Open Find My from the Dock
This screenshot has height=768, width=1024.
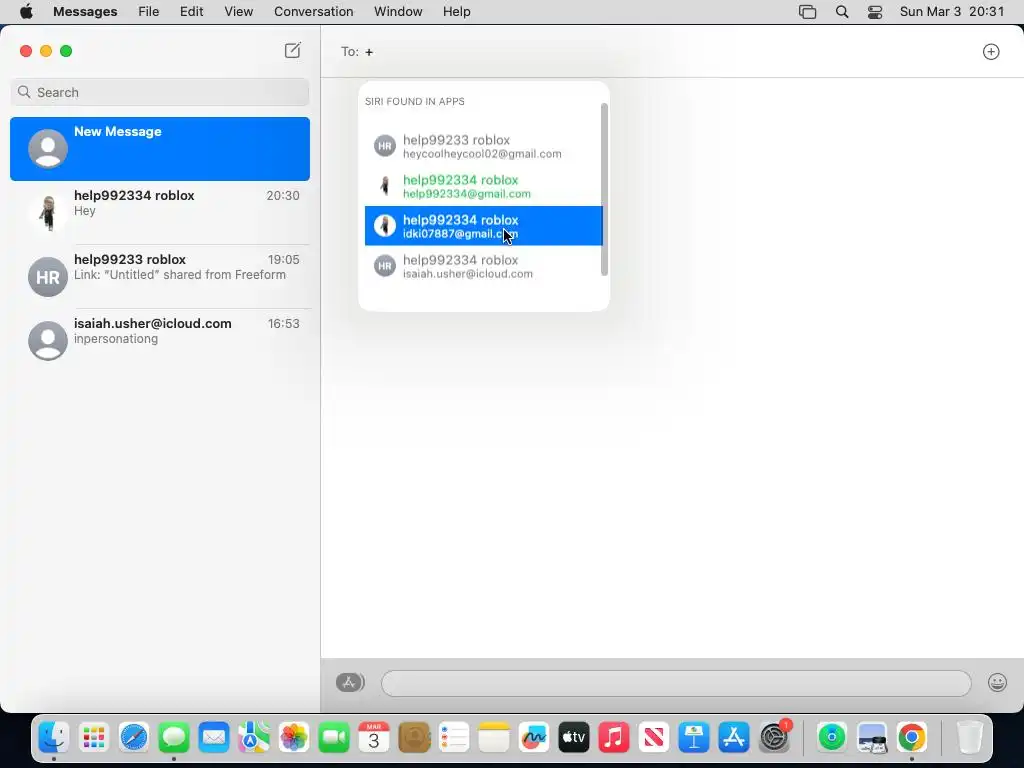point(831,738)
